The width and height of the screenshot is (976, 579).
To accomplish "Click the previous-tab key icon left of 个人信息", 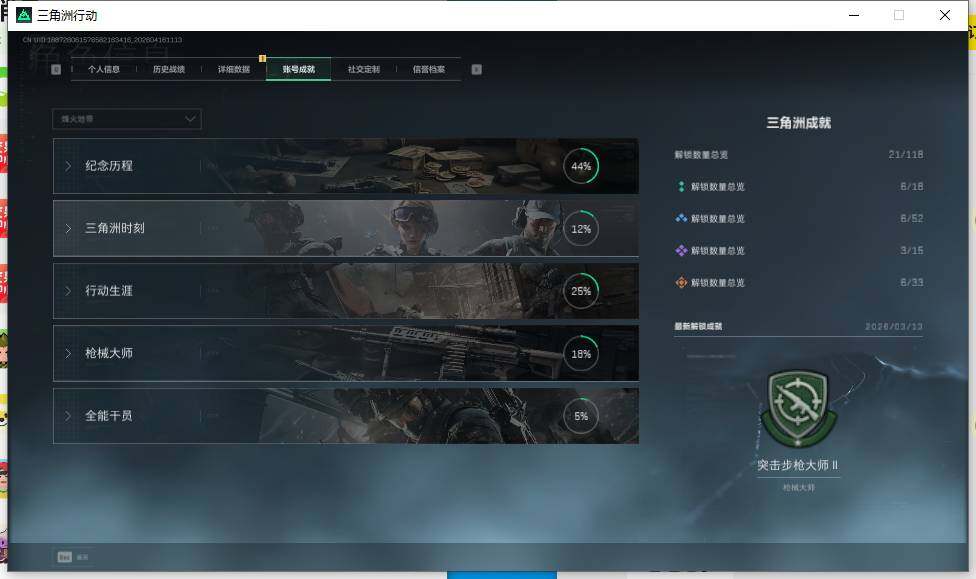I will point(56,69).
